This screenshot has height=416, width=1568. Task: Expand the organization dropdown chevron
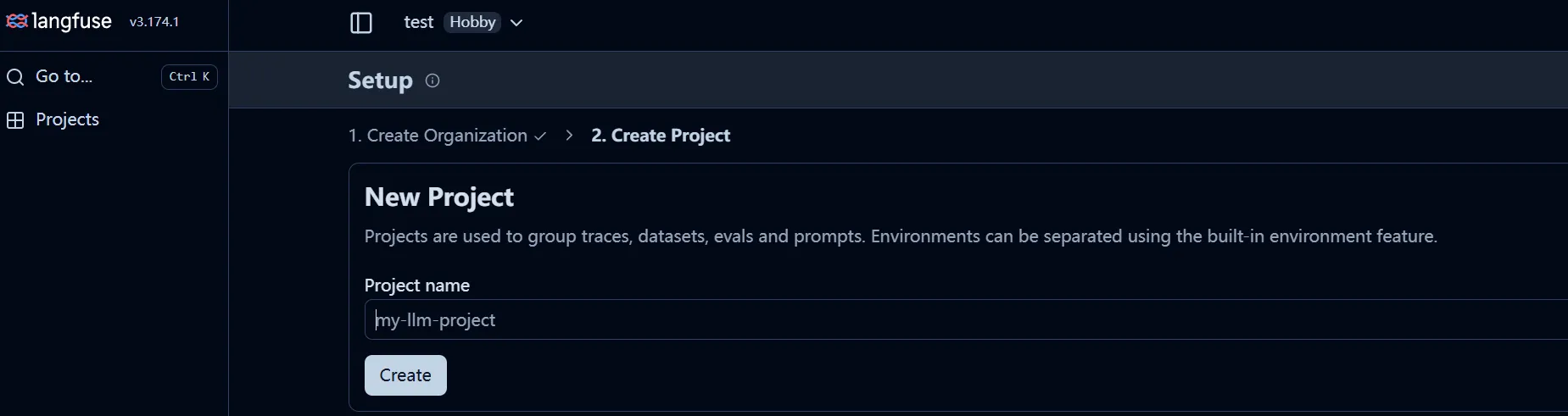click(x=516, y=23)
